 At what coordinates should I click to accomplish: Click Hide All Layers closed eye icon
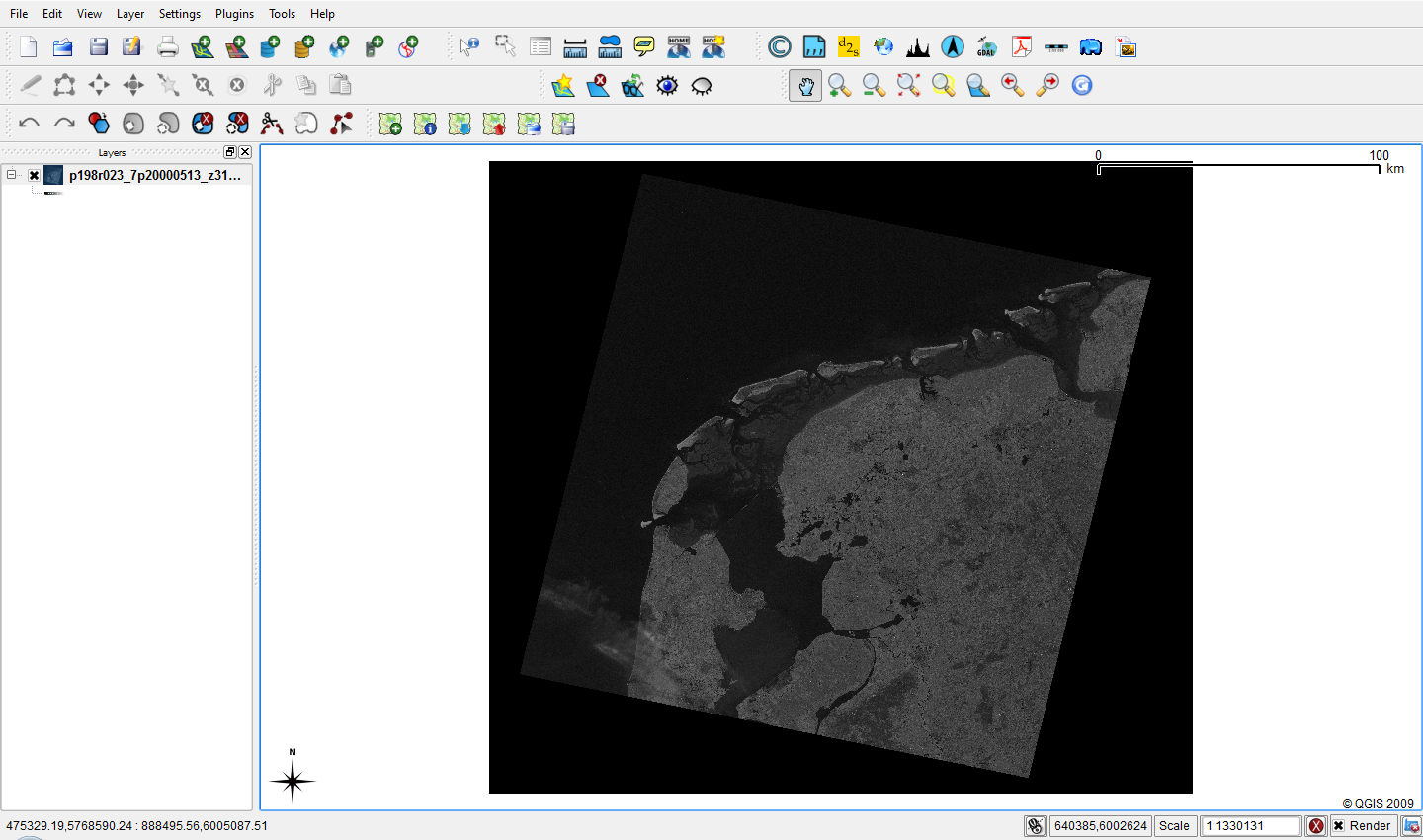(703, 86)
